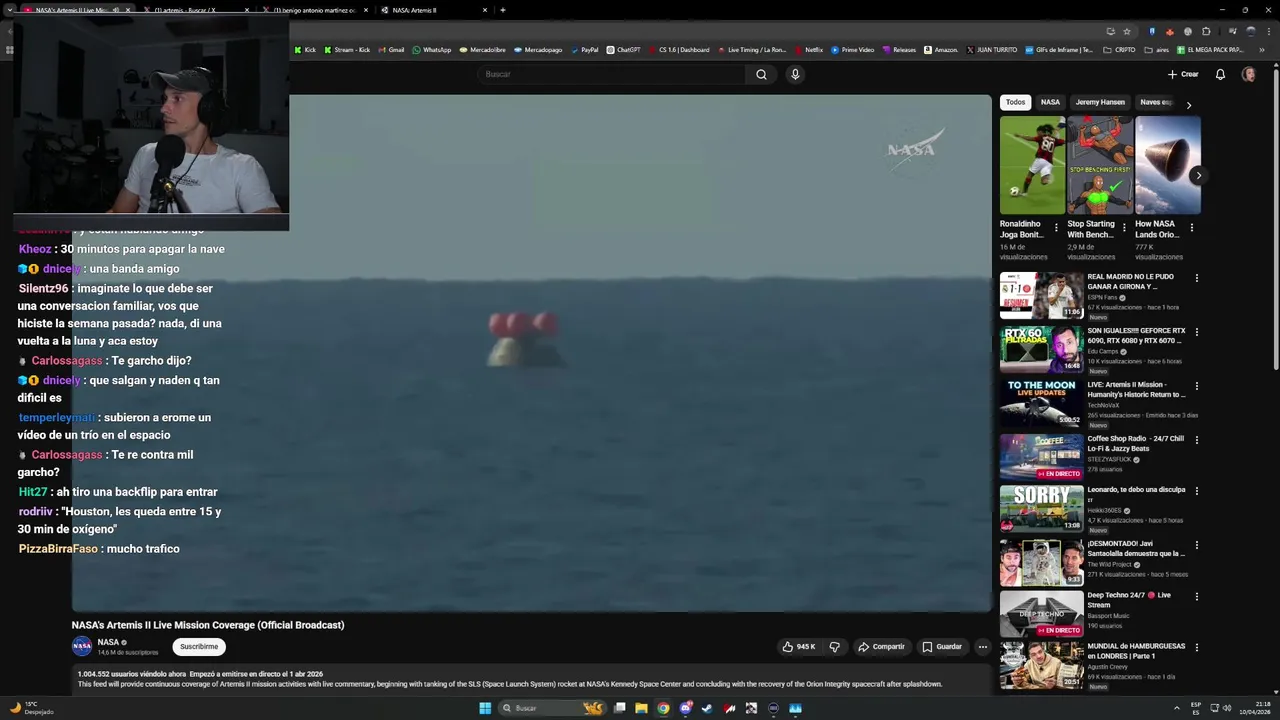The width and height of the screenshot is (1280, 720).
Task: Open Discord from the taskbar
Action: [685, 708]
